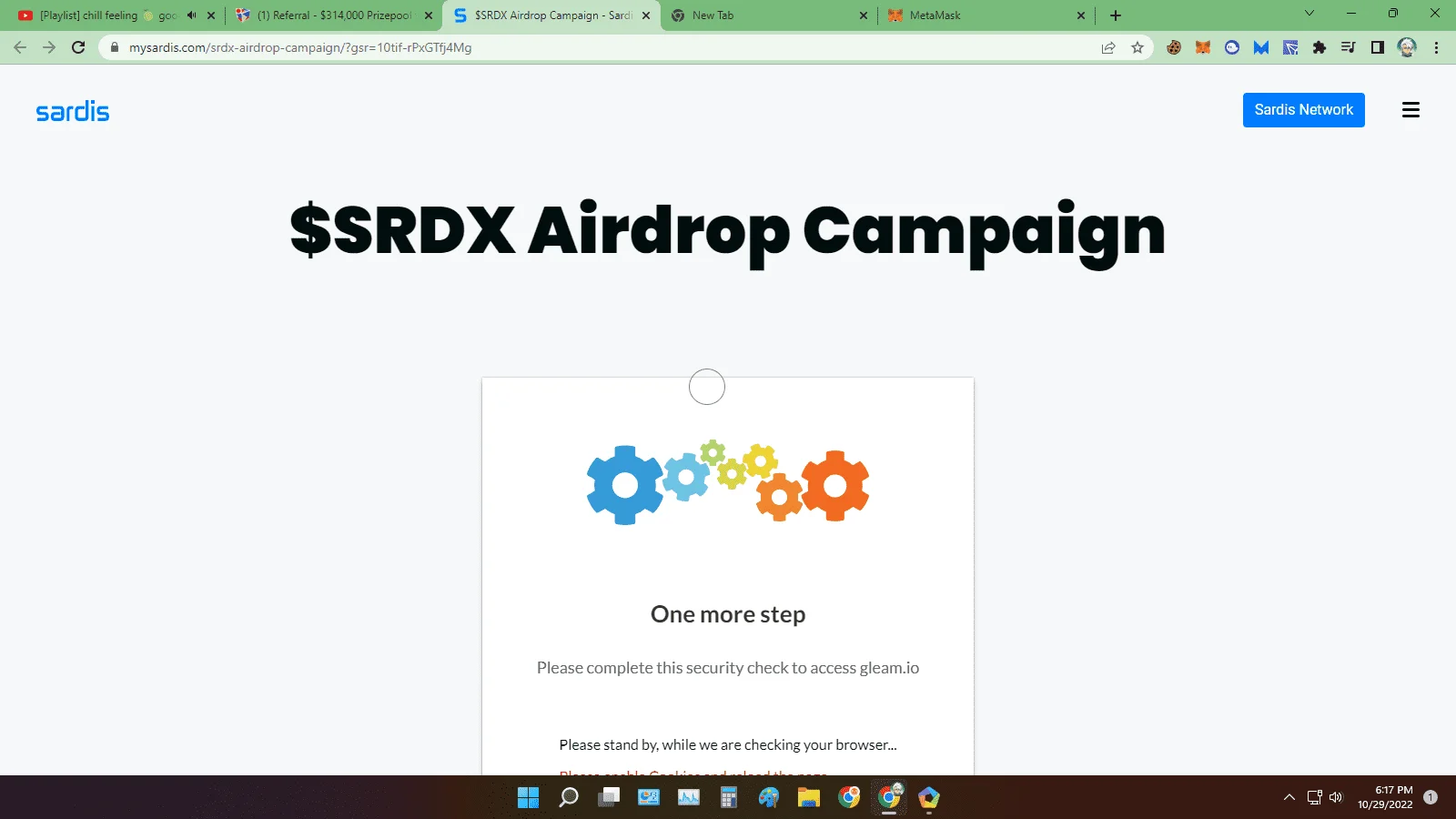Switch to the Referral Prizepool tab
Screen dimensions: 1456x819
(x=333, y=15)
